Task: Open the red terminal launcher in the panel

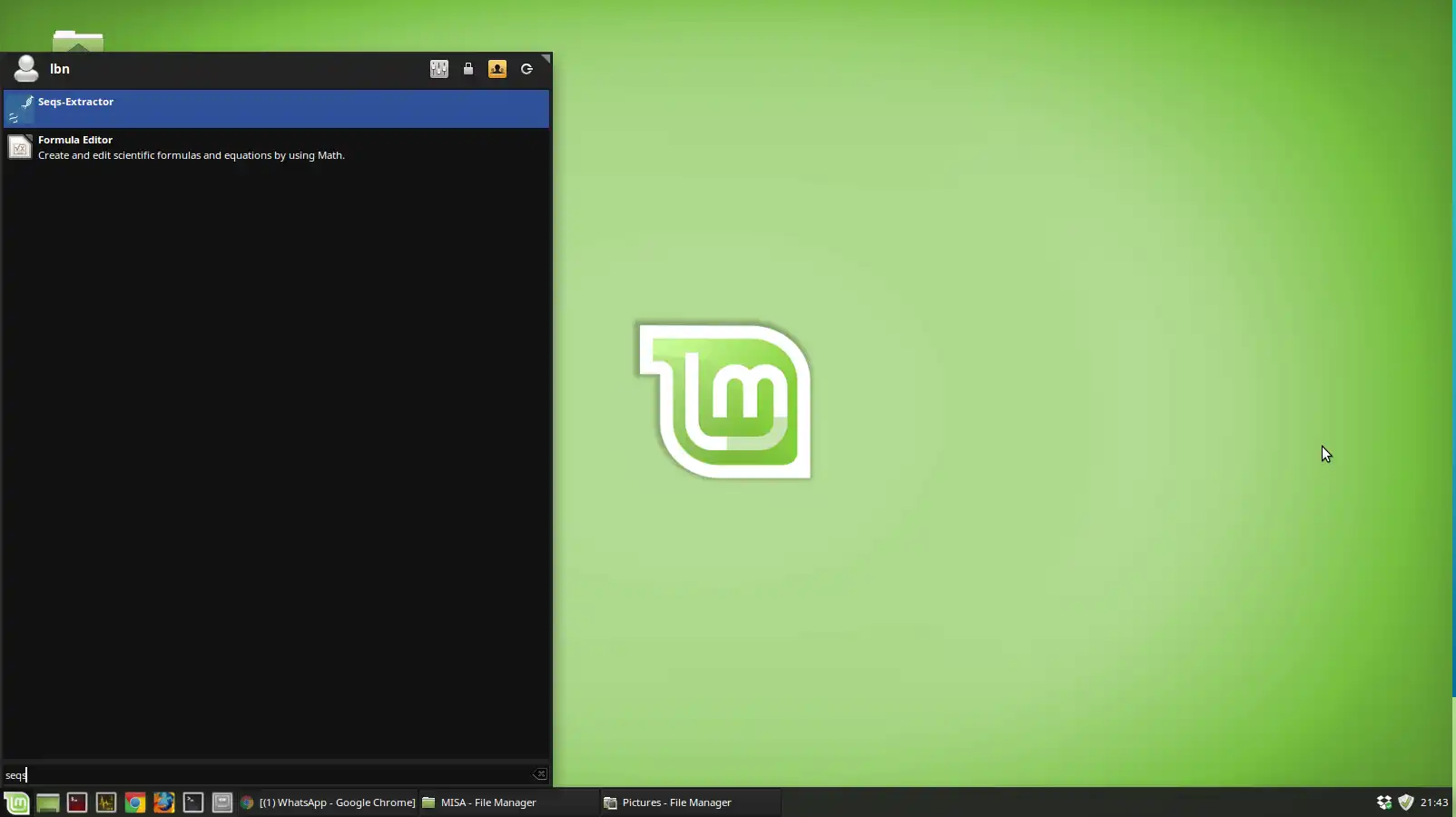Action: pyautogui.click(x=77, y=802)
